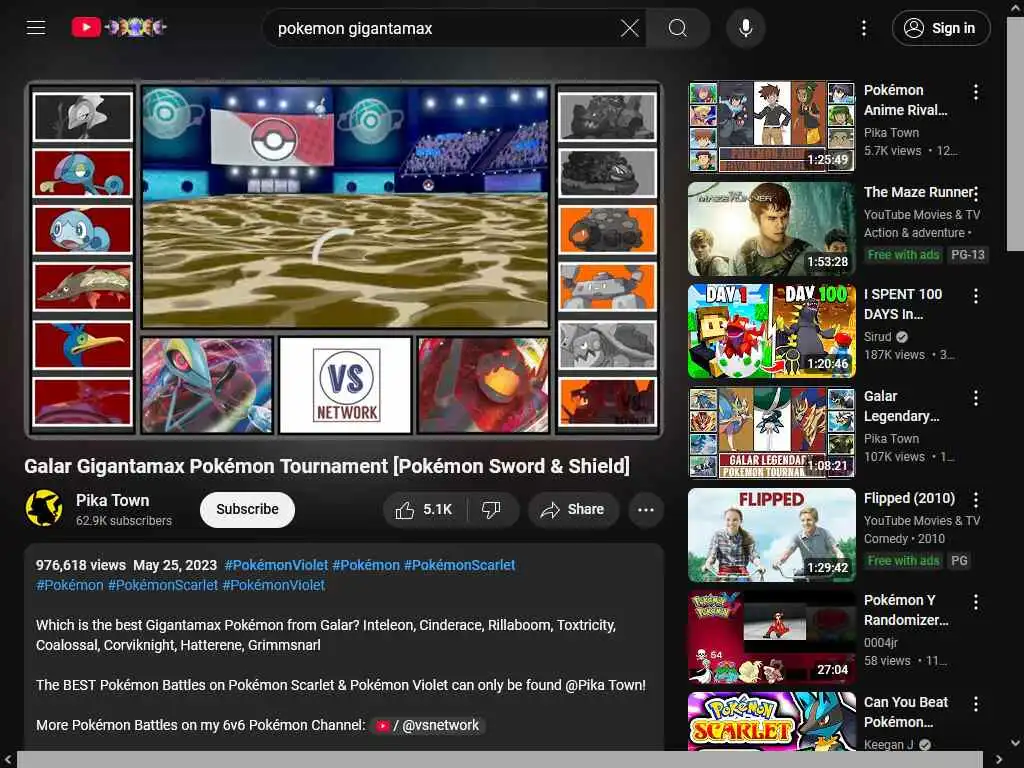Open Pokémon Y Randomizer video thumbnail
This screenshot has width=1024, height=768.
point(771,636)
